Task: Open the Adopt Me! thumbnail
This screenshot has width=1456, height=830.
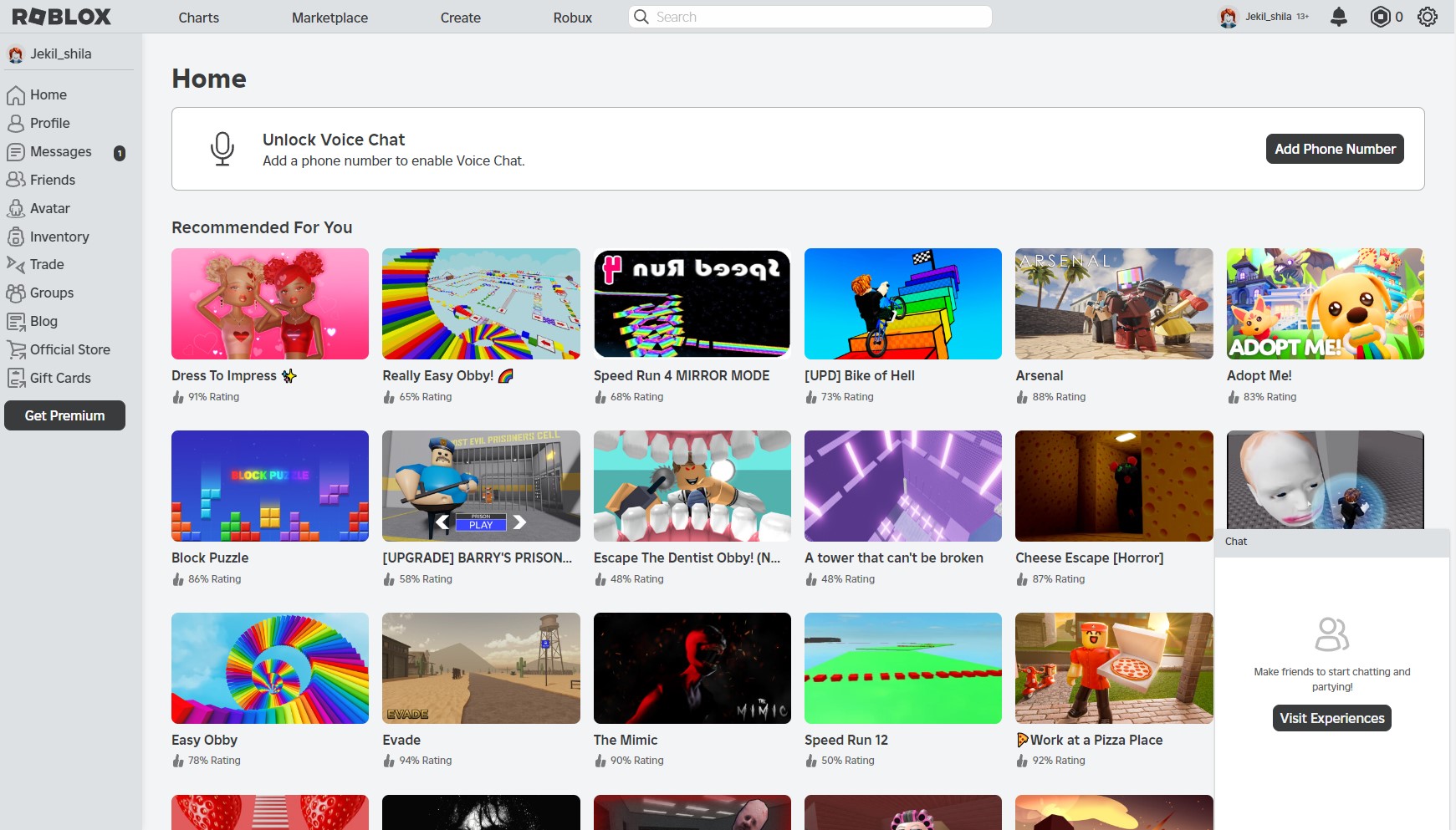Action: click(1326, 303)
